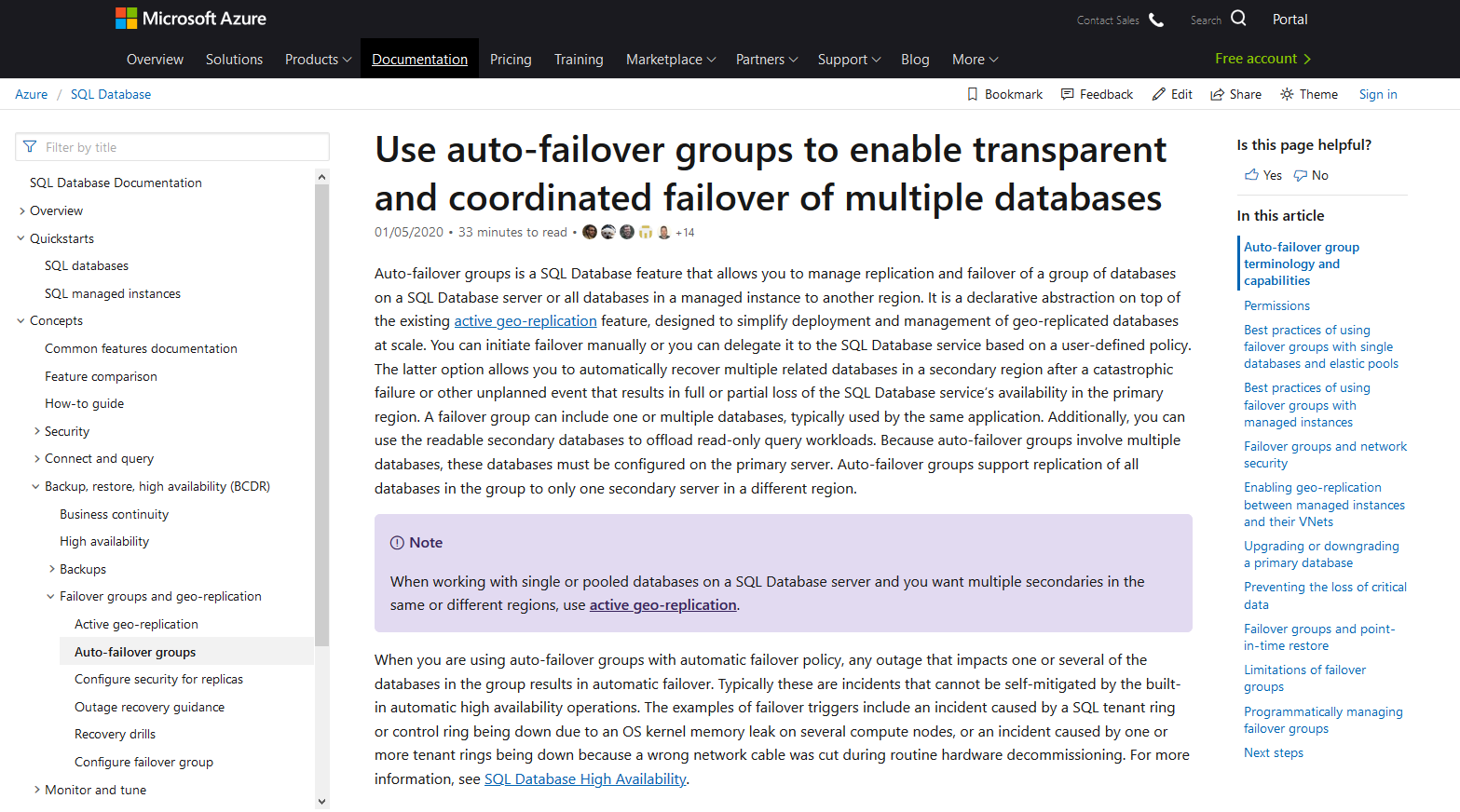Open the Training nav item
1460x812 pixels.
tap(579, 59)
